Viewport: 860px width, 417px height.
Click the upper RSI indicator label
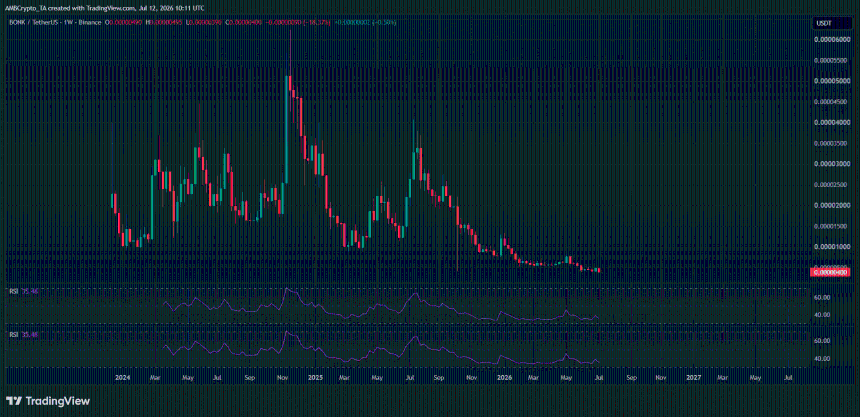[x=13, y=292]
